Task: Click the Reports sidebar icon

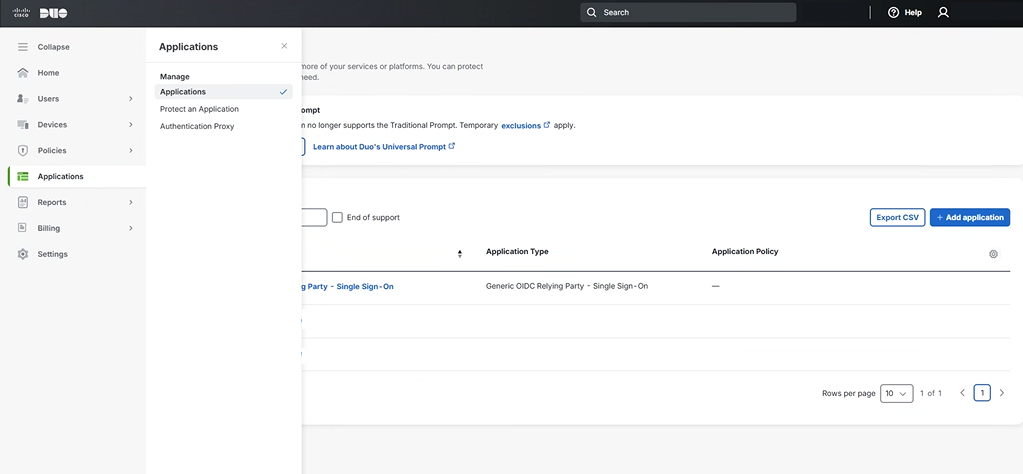Action: [23, 202]
